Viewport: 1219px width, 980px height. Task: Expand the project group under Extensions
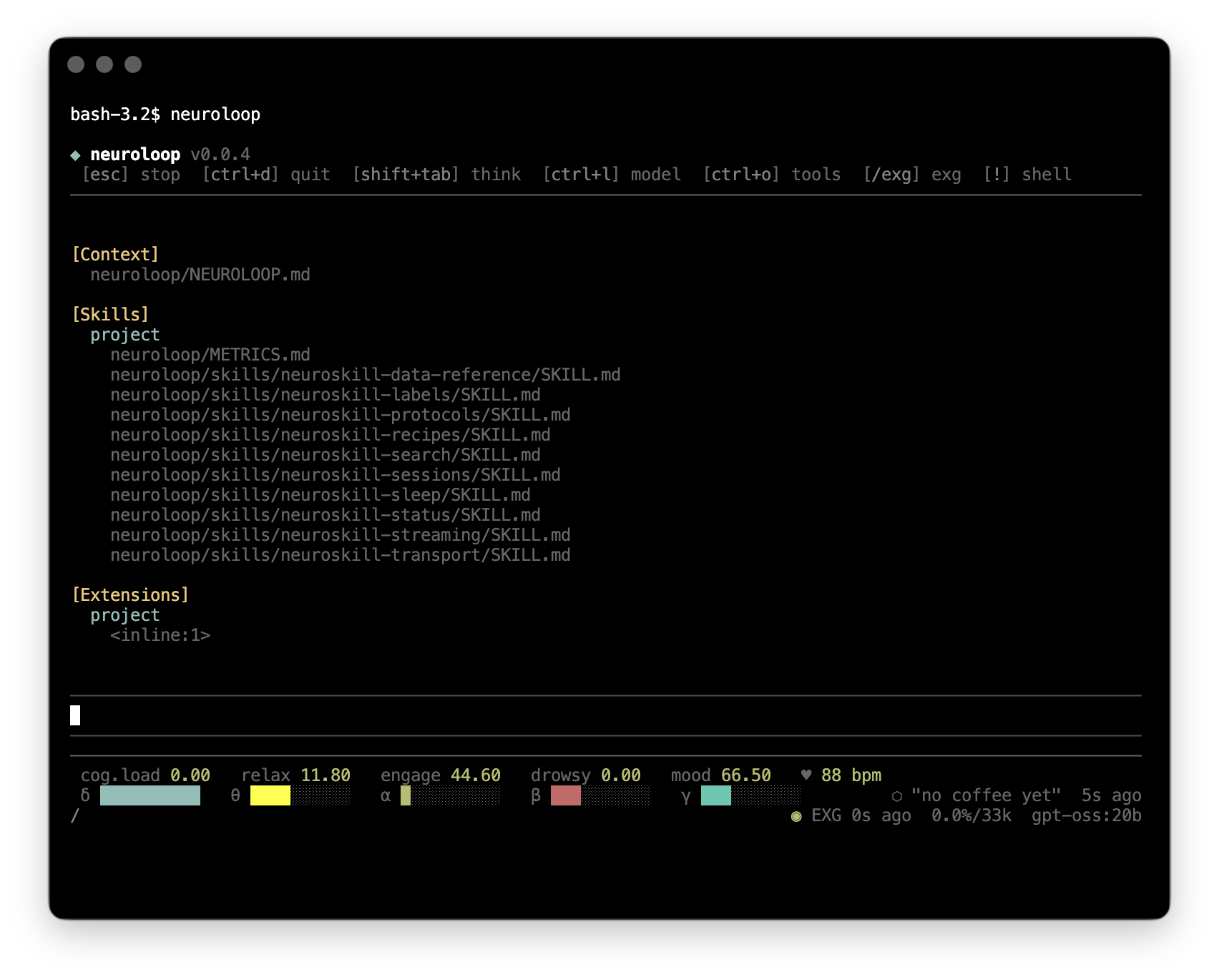[124, 614]
